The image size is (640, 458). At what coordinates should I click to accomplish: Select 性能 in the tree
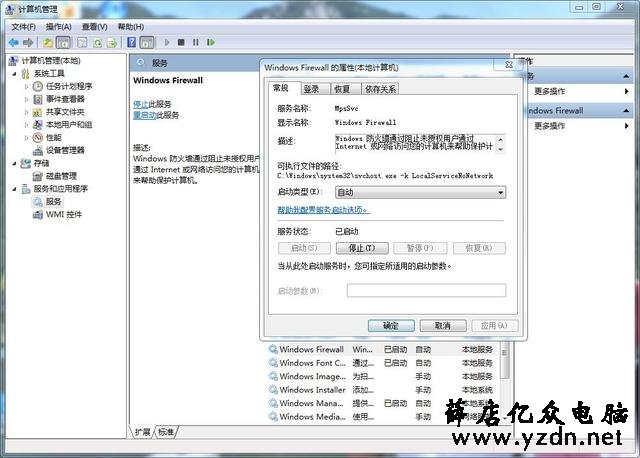pos(53,137)
